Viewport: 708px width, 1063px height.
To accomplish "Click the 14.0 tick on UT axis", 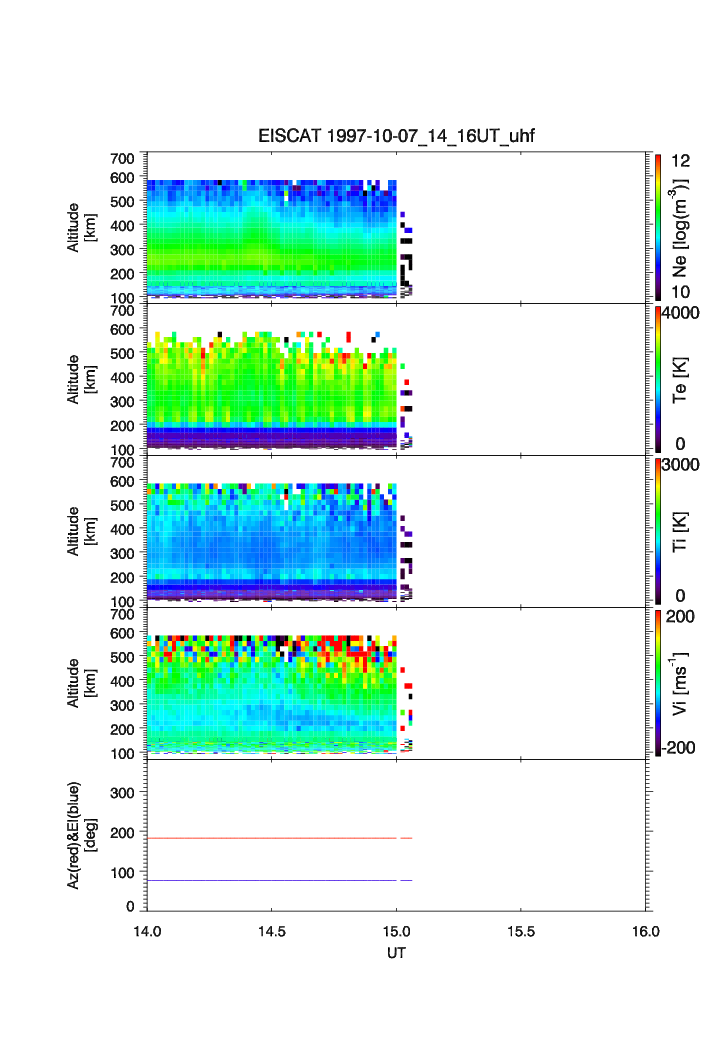I will coord(147,931).
